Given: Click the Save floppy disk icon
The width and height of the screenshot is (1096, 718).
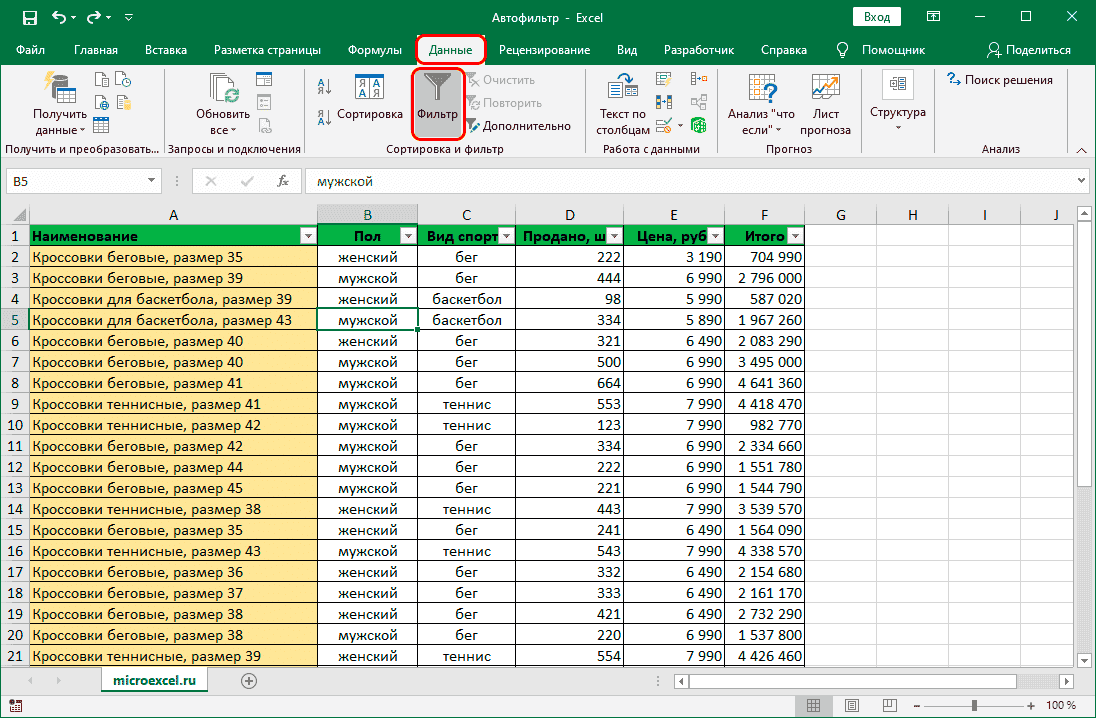Looking at the screenshot, I should tap(29, 17).
